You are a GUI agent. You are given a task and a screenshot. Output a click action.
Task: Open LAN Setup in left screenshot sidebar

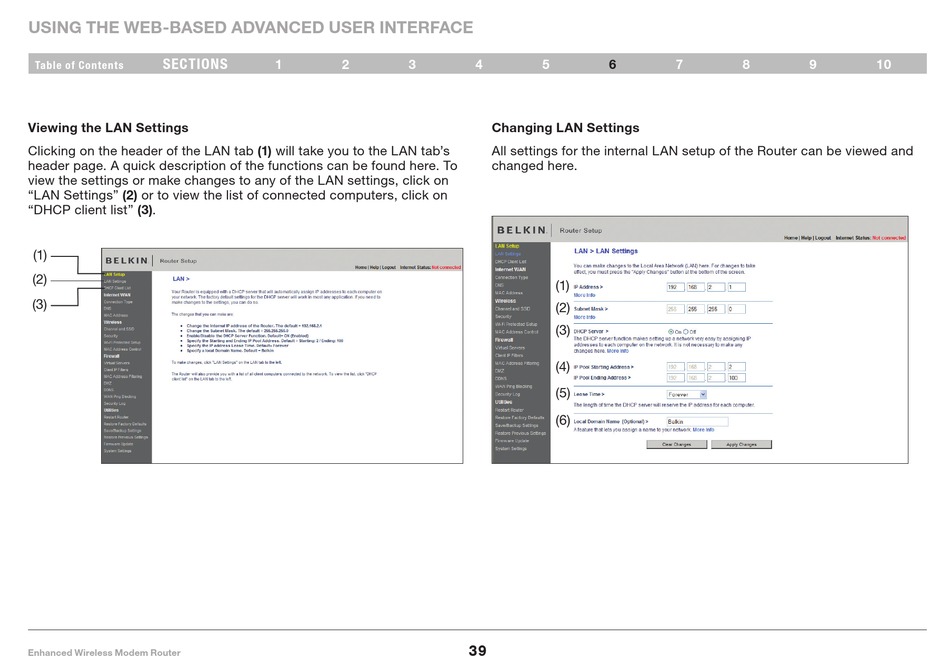[x=115, y=274]
